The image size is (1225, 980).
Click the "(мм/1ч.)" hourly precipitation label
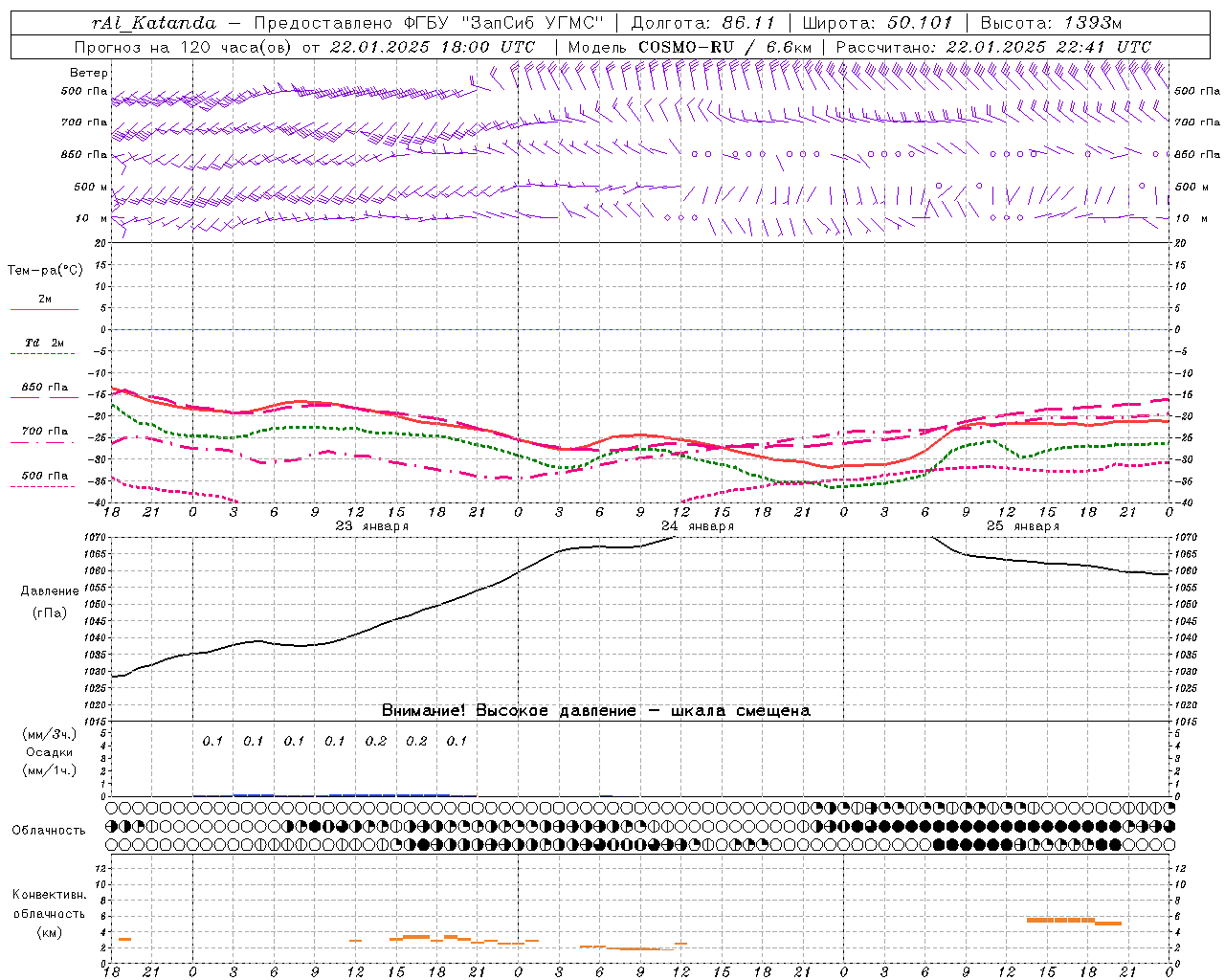[x=50, y=770]
